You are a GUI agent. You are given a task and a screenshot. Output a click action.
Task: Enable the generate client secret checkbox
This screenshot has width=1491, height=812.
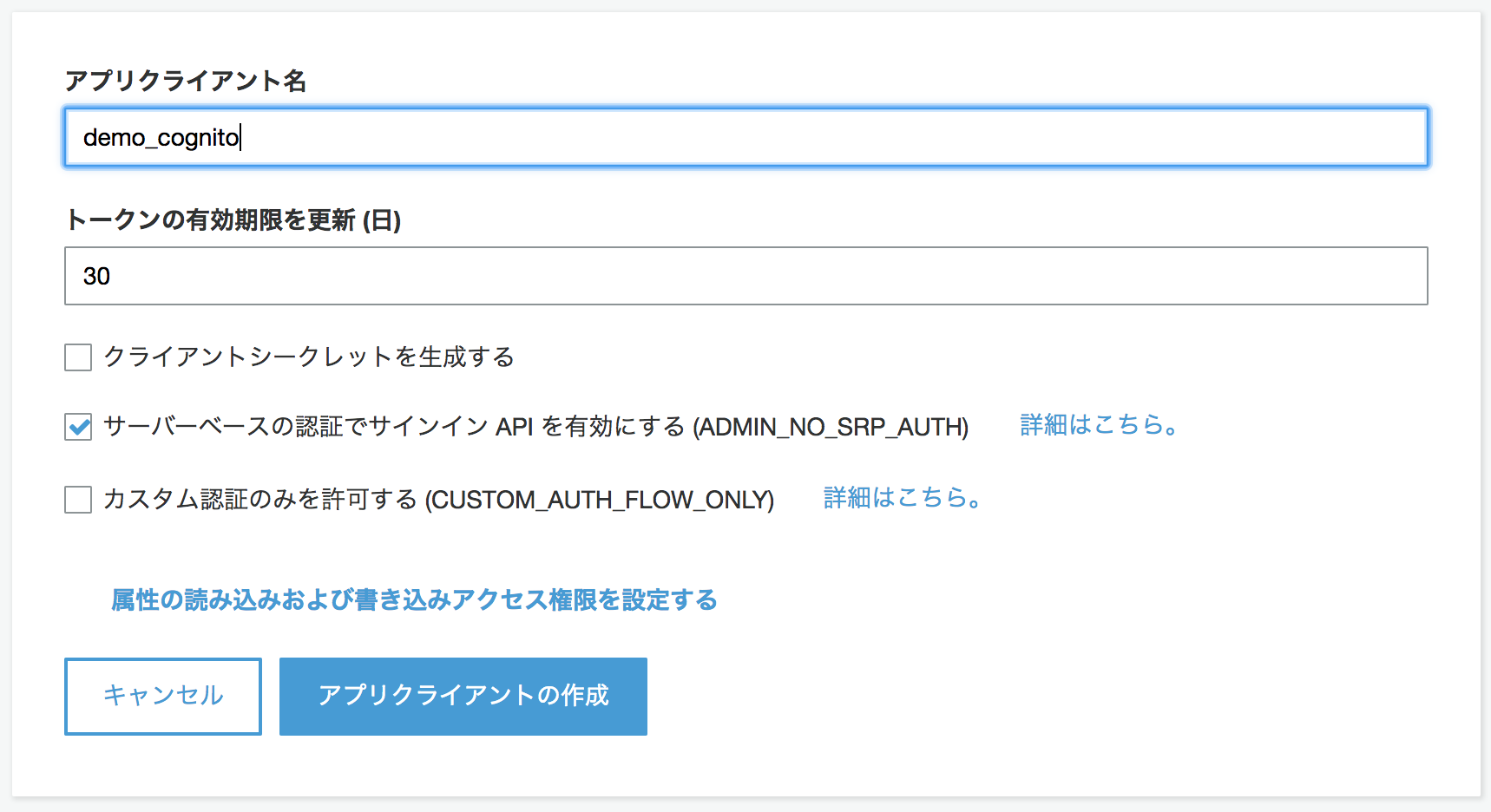coord(78,357)
